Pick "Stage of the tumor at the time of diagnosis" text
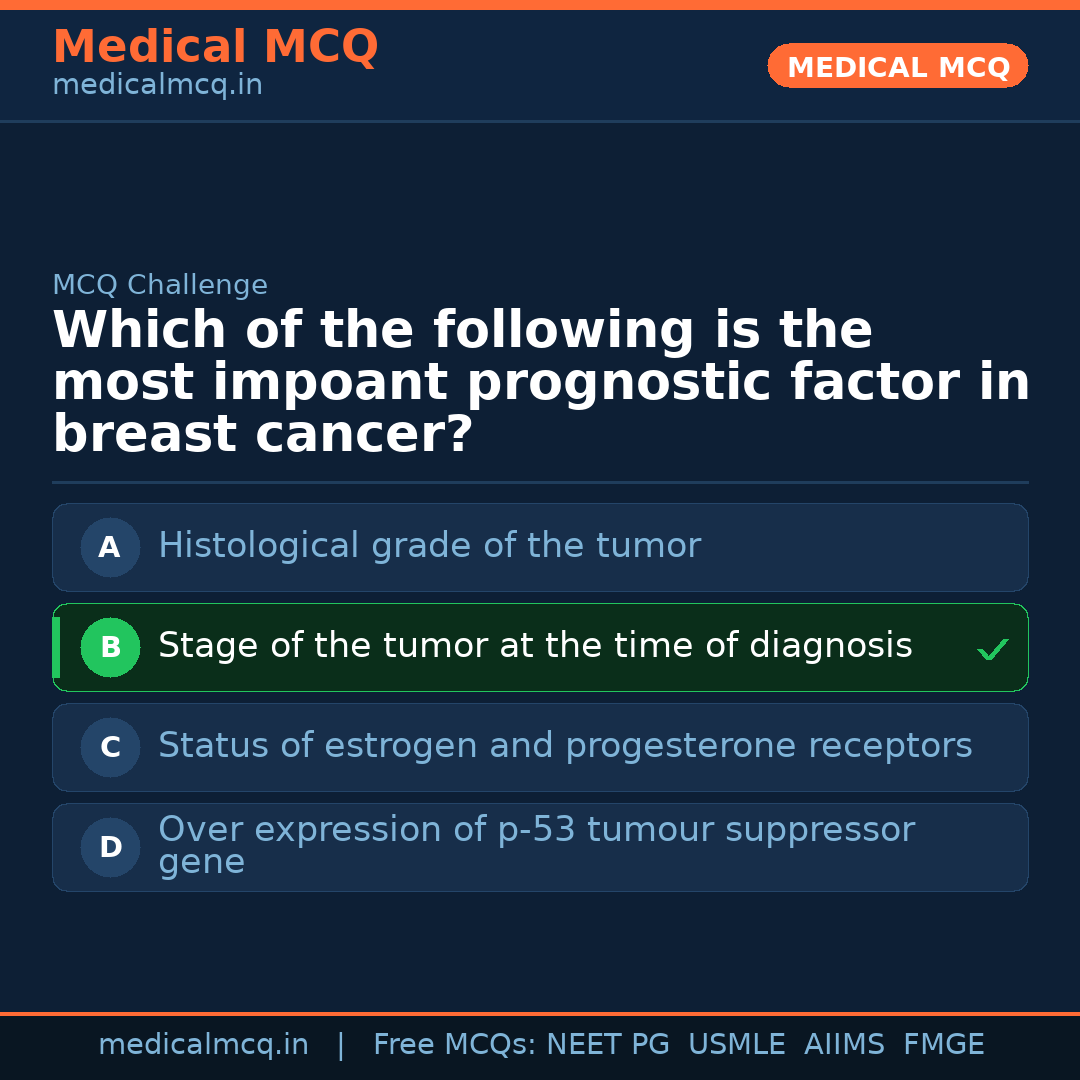1080x1080 pixels. [x=535, y=646]
